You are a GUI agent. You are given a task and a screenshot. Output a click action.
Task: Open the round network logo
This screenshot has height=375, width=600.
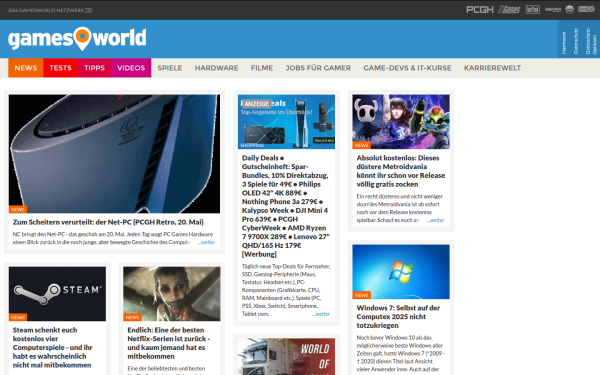(569, 10)
